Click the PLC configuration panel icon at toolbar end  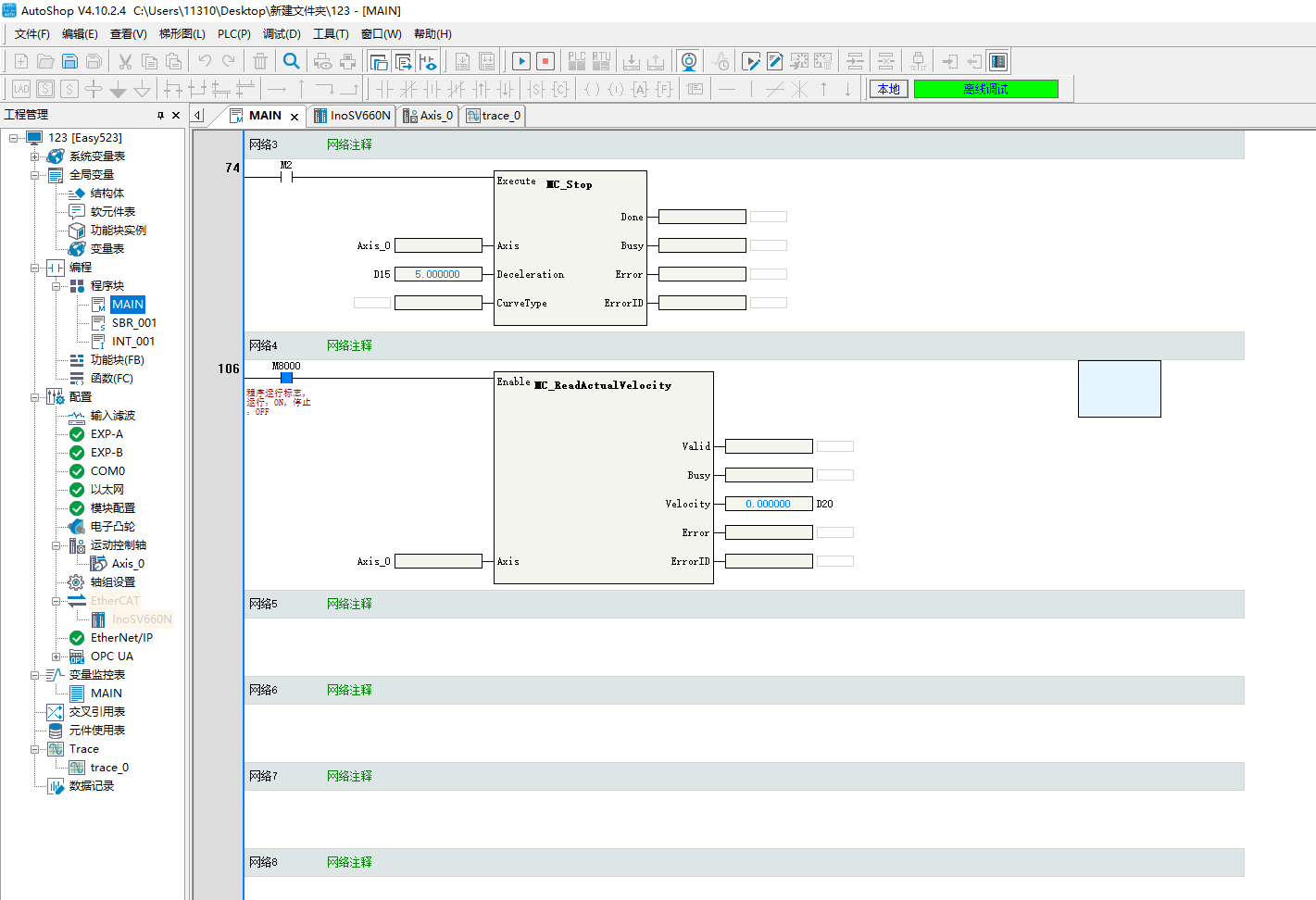(997, 62)
